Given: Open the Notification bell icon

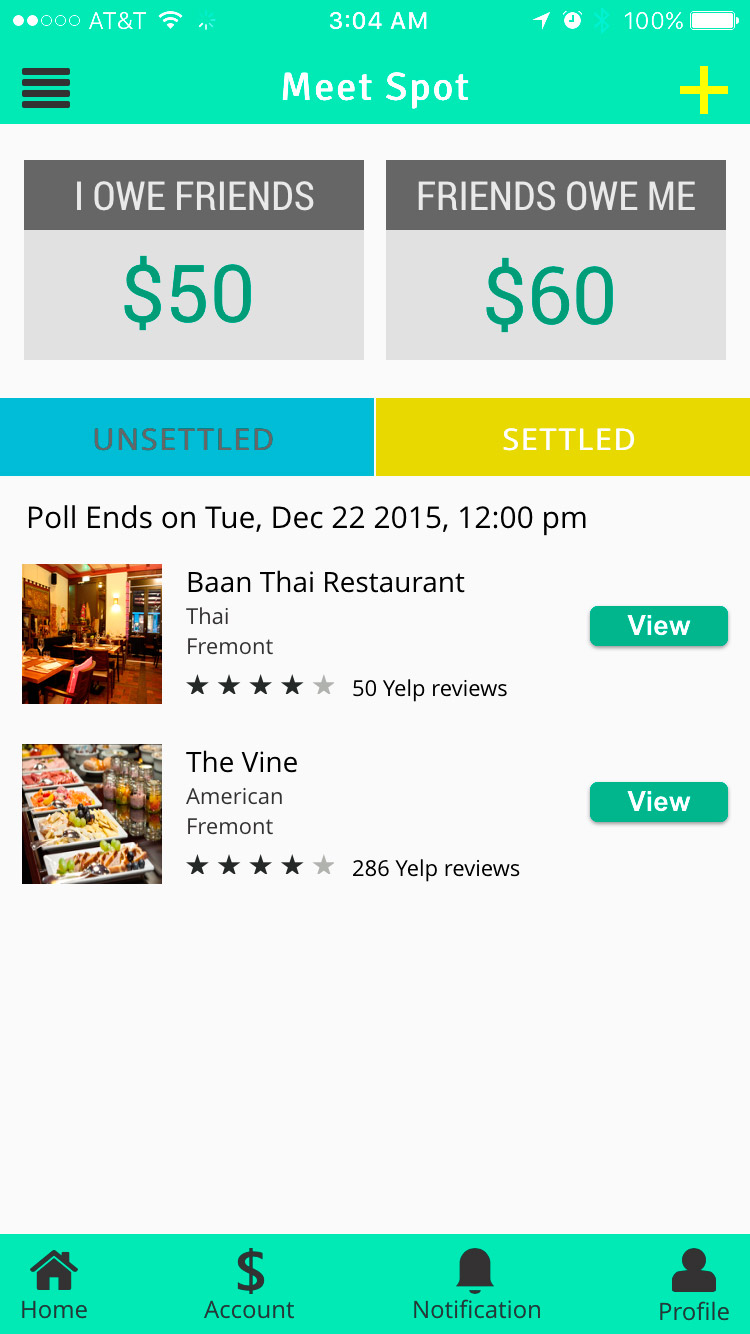Looking at the screenshot, I should click(476, 1286).
